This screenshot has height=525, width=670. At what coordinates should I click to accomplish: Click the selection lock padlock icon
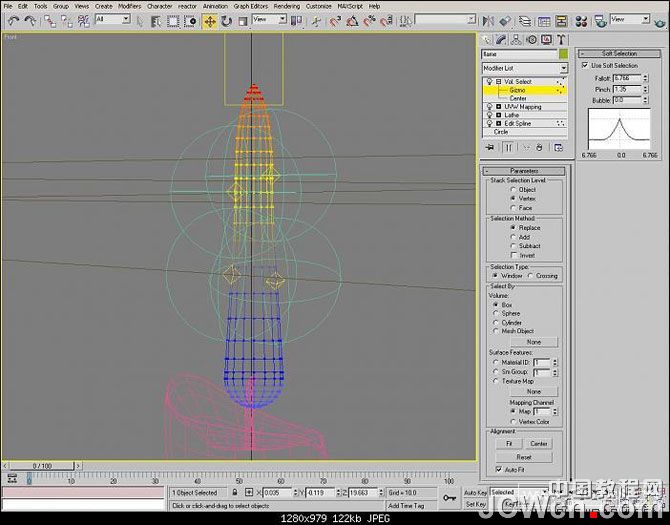(x=235, y=492)
